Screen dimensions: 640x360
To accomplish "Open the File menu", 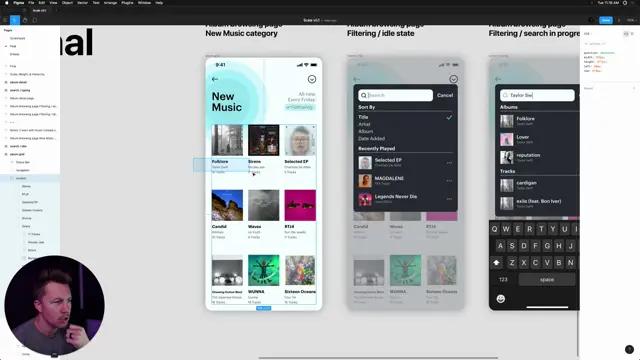I will pyautogui.click(x=31, y=3).
